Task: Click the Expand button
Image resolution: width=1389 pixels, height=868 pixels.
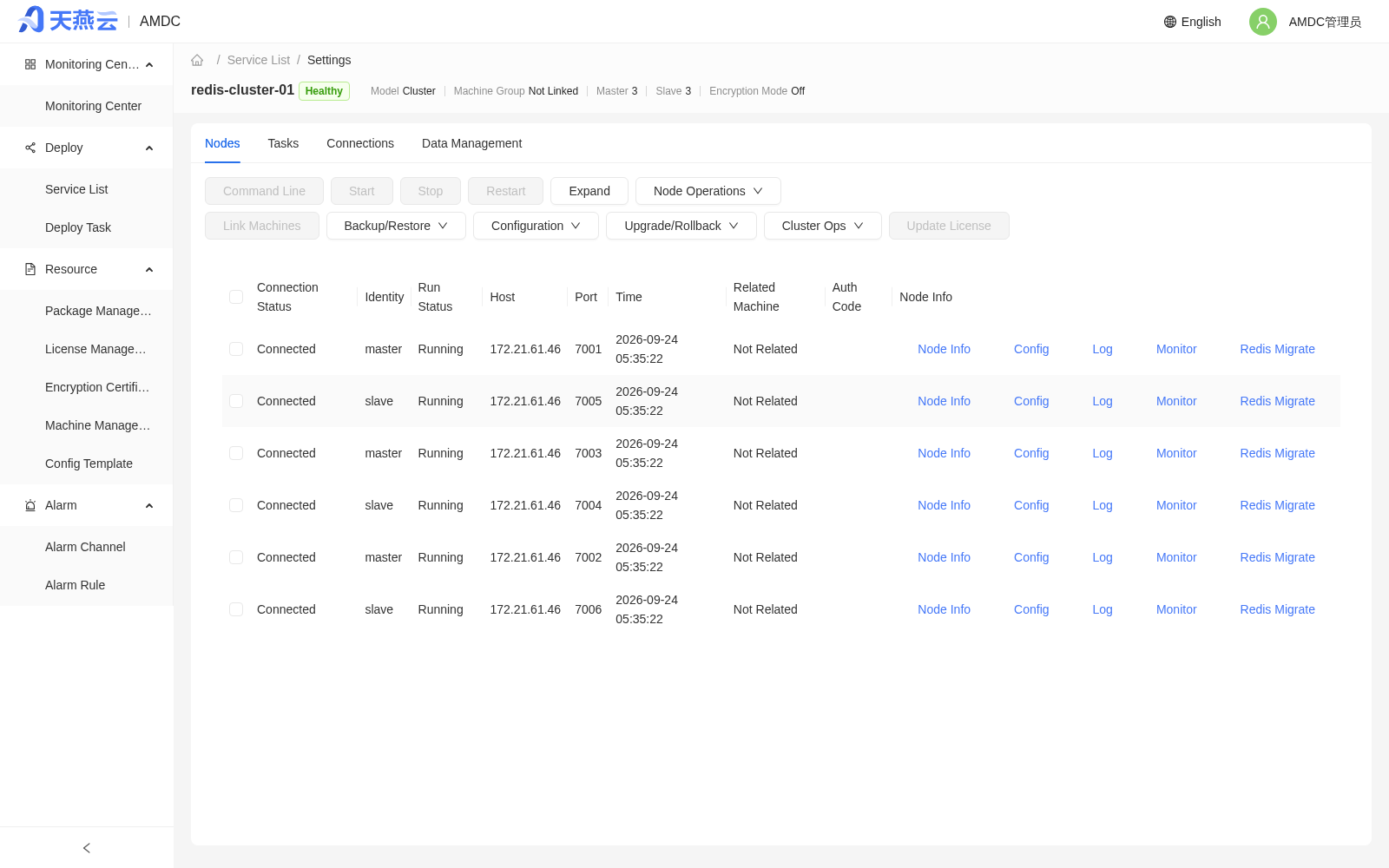Action: pos(589,191)
